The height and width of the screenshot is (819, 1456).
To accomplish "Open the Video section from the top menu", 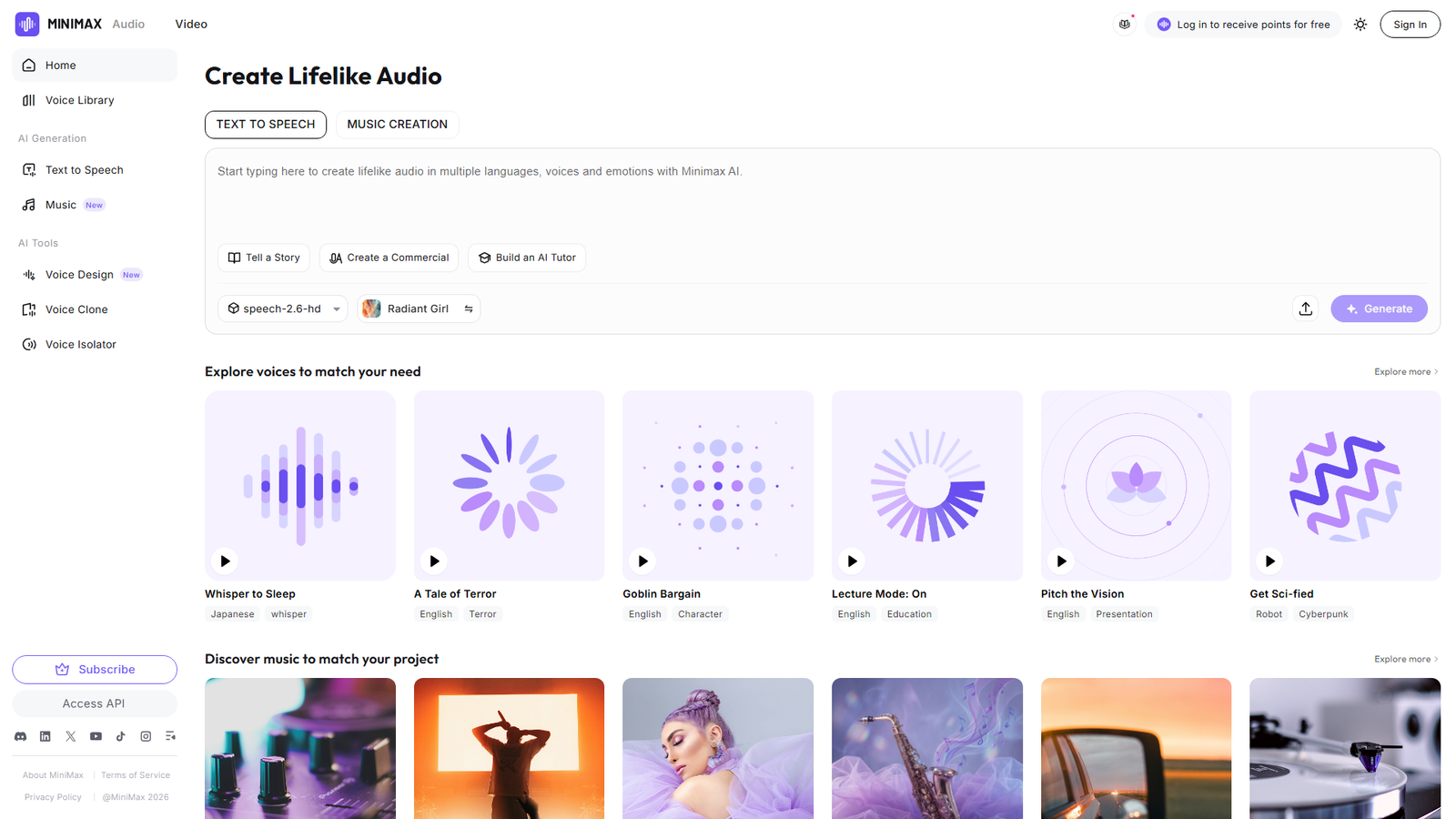I will (190, 24).
